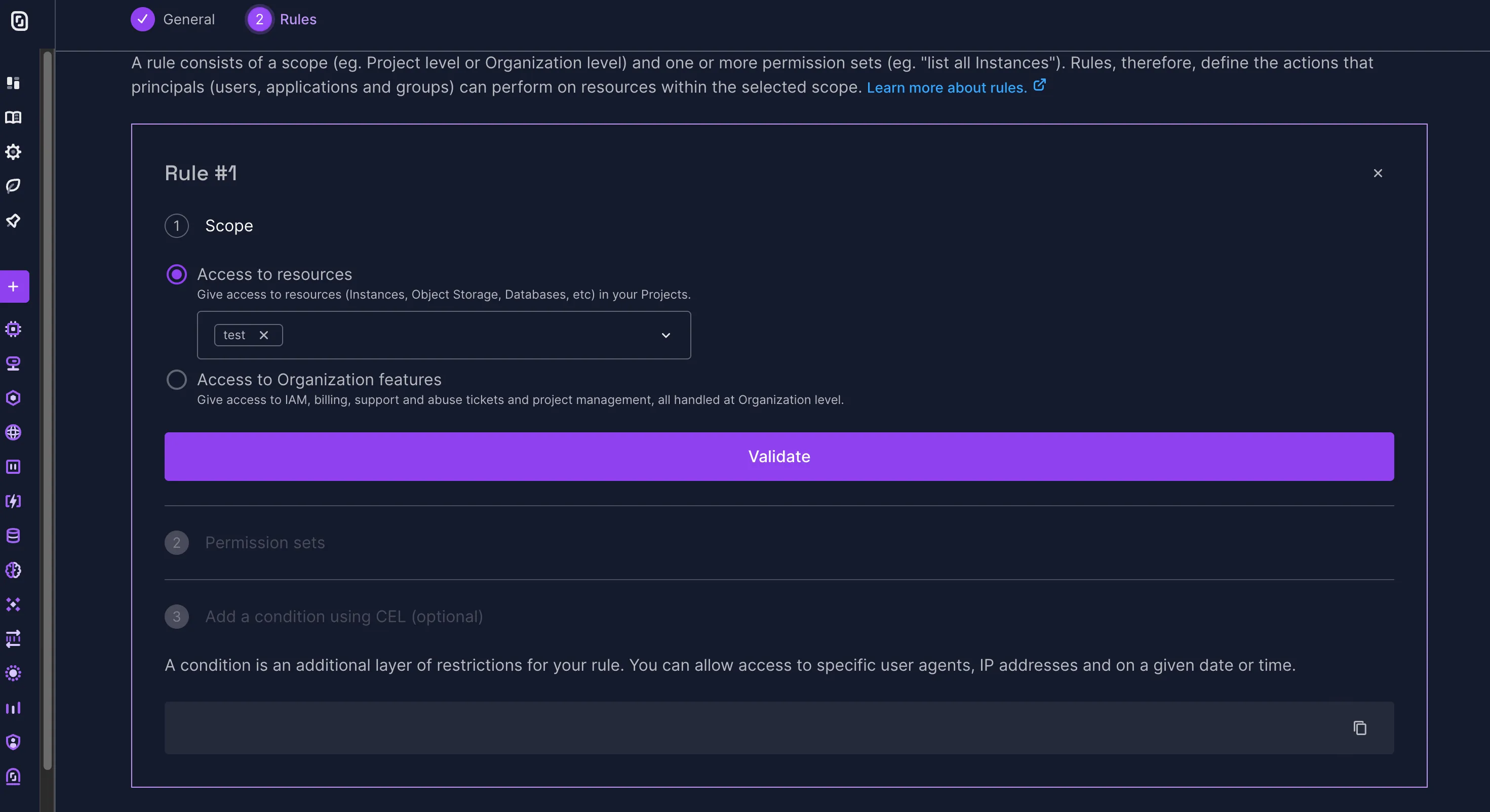
Task: Select the Access to resources radio button
Action: coord(176,274)
